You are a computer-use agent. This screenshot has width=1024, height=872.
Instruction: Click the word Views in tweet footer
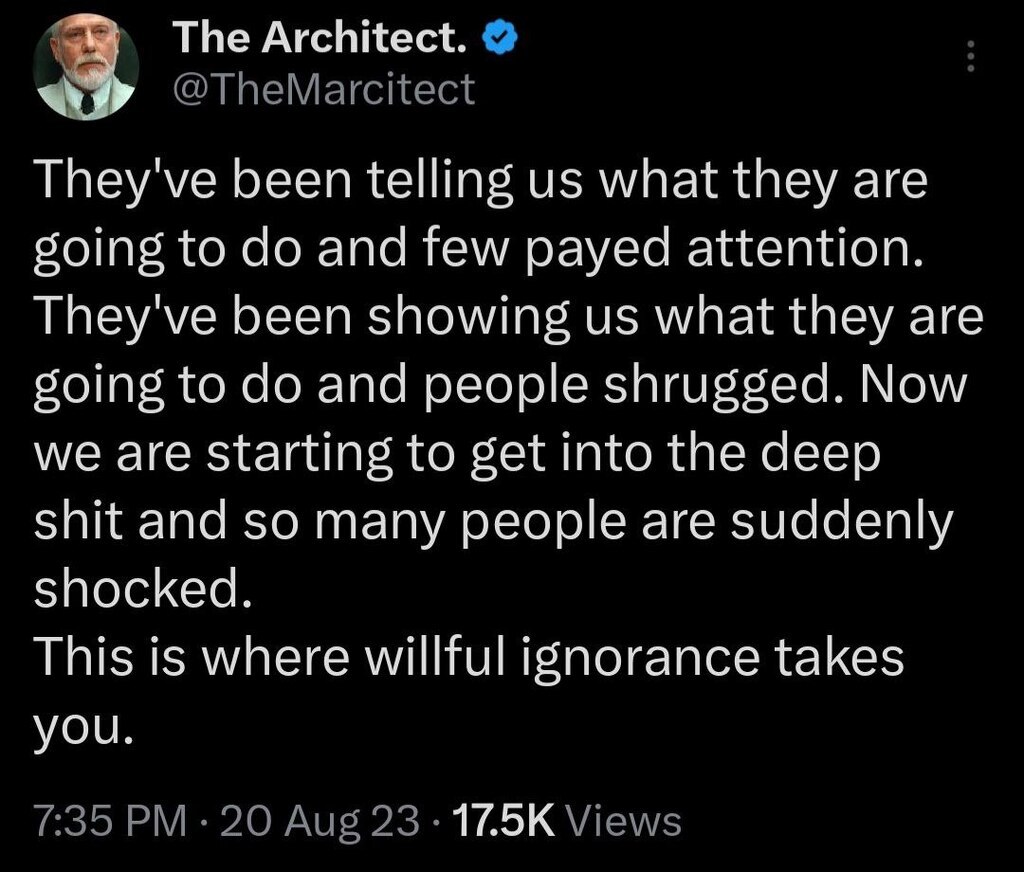click(x=624, y=820)
